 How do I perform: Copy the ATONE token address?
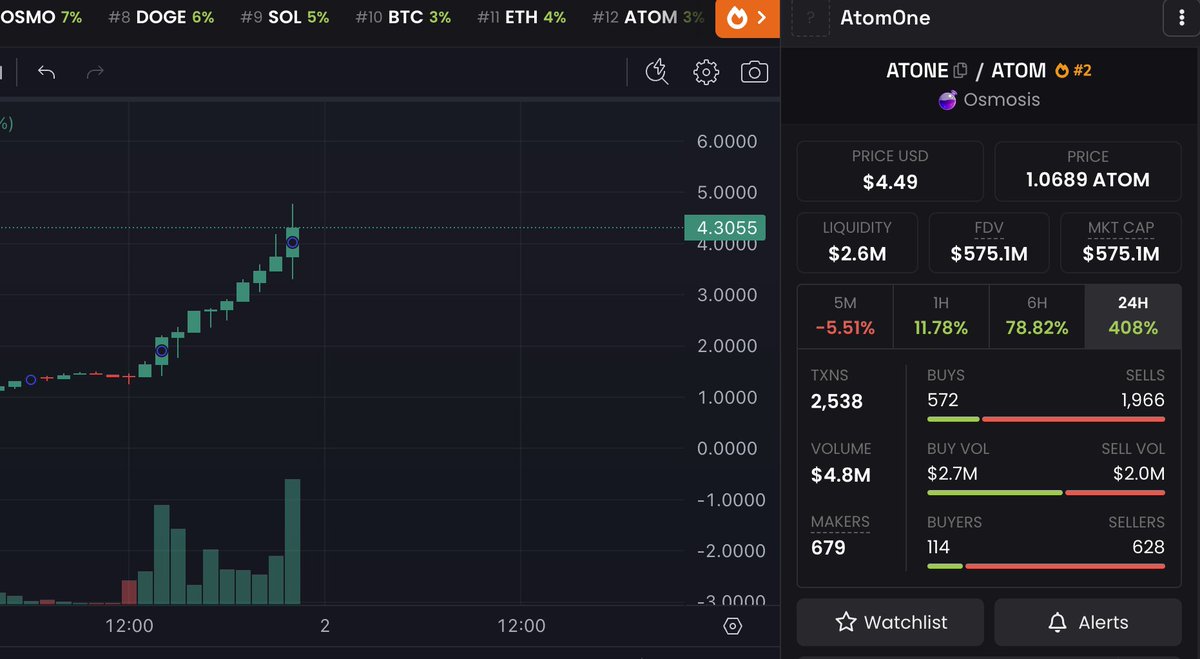pyautogui.click(x=961, y=70)
